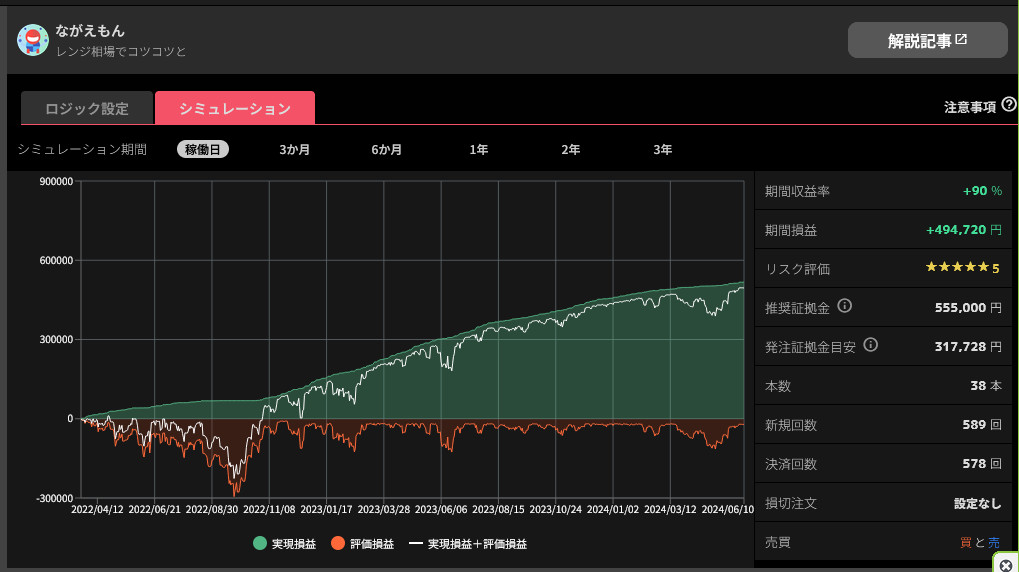This screenshot has height=572, width=1019.
Task: Click the 決済回数 value 578 回
Action: point(982,463)
